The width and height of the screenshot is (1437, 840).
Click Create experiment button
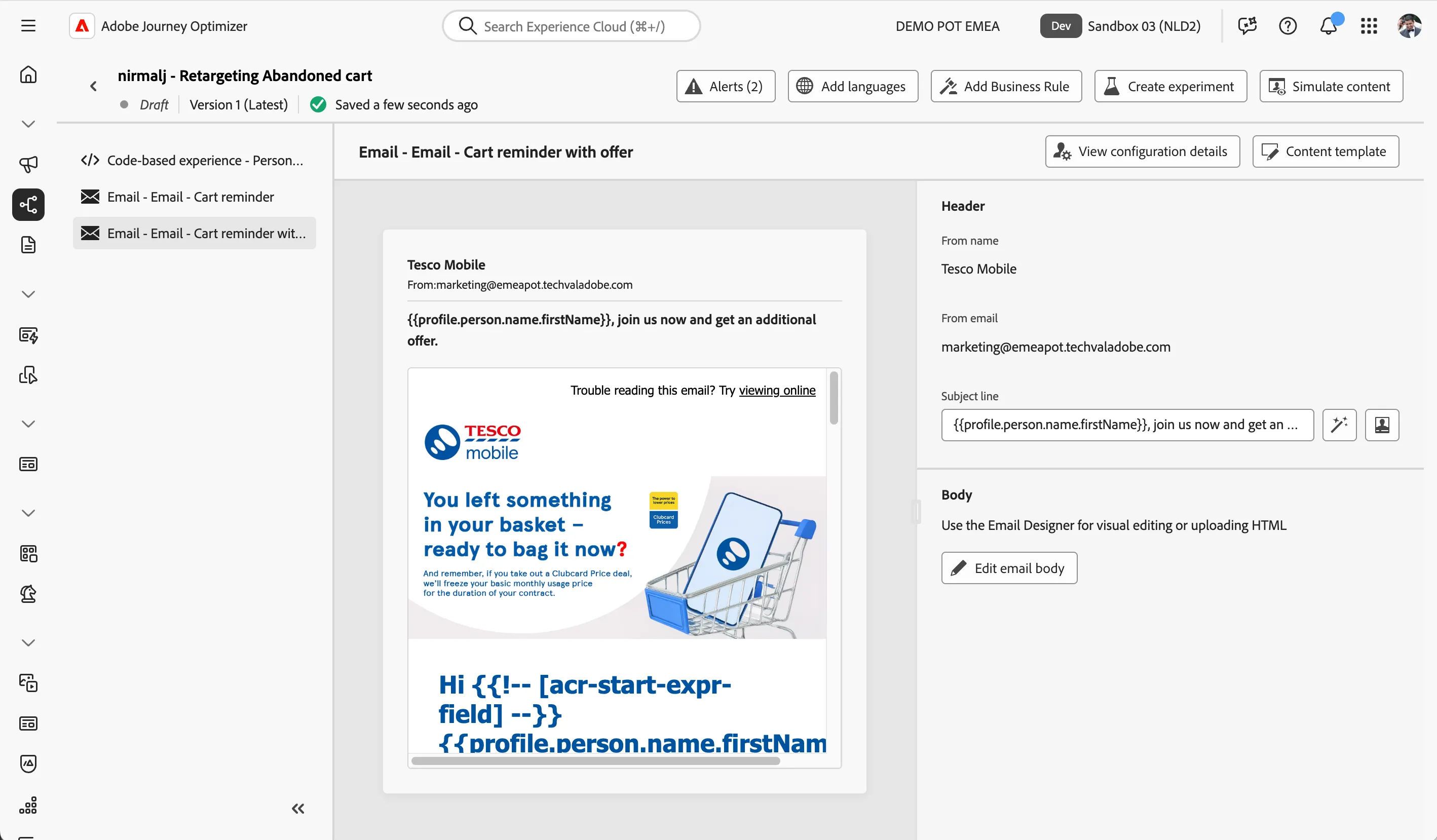(1170, 86)
